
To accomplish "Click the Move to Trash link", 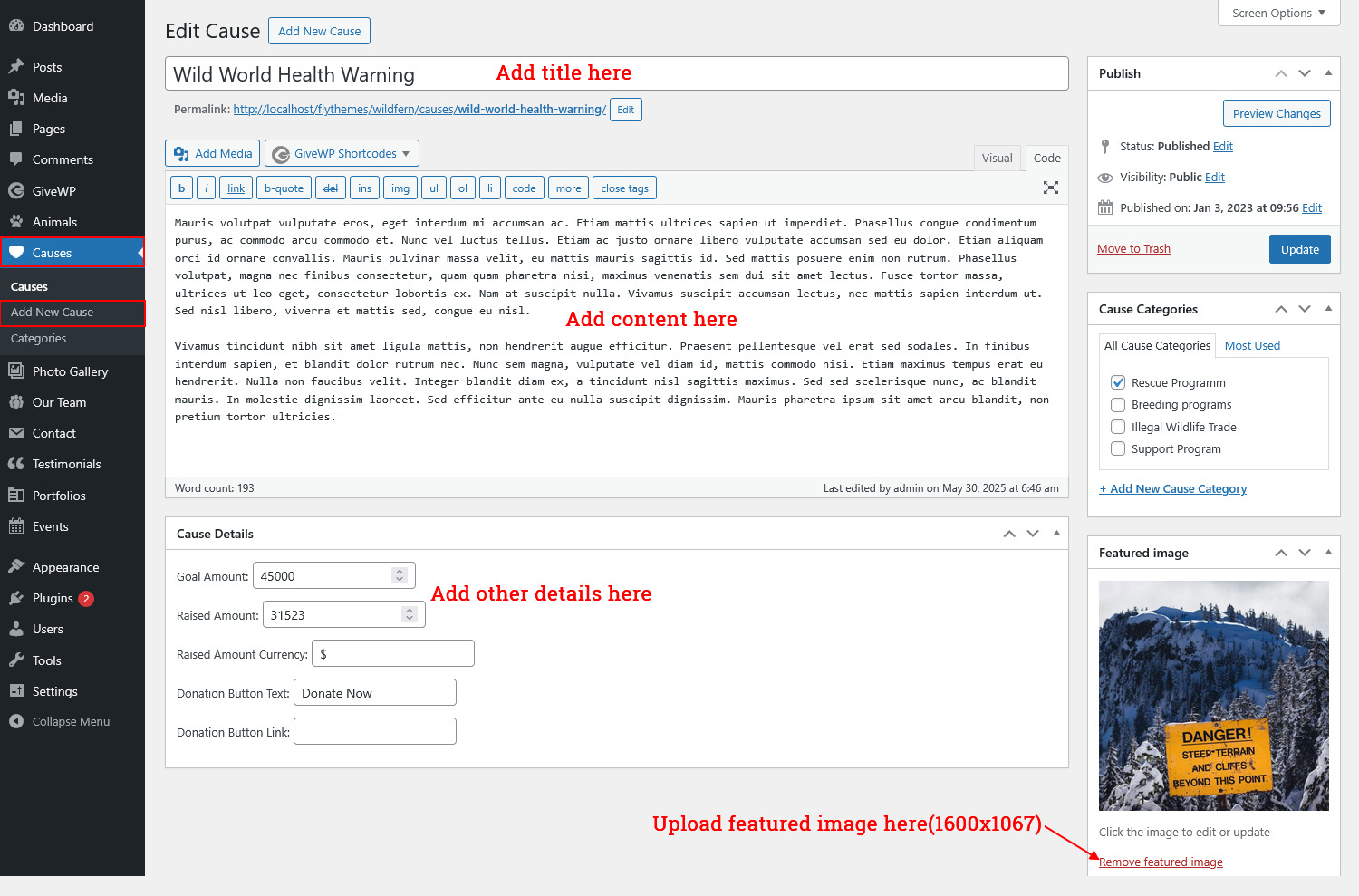I will [x=1133, y=249].
